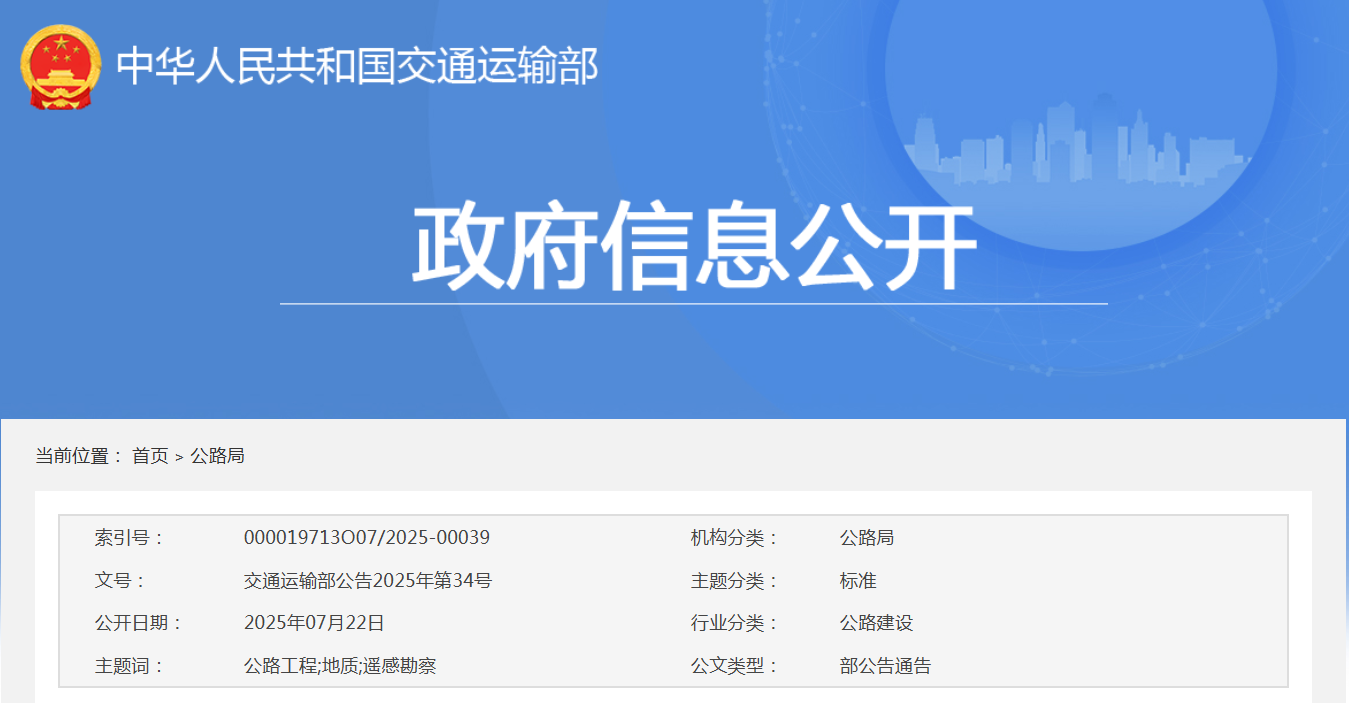
Task: Open 公路局 breadcrumb link
Action: 217,456
